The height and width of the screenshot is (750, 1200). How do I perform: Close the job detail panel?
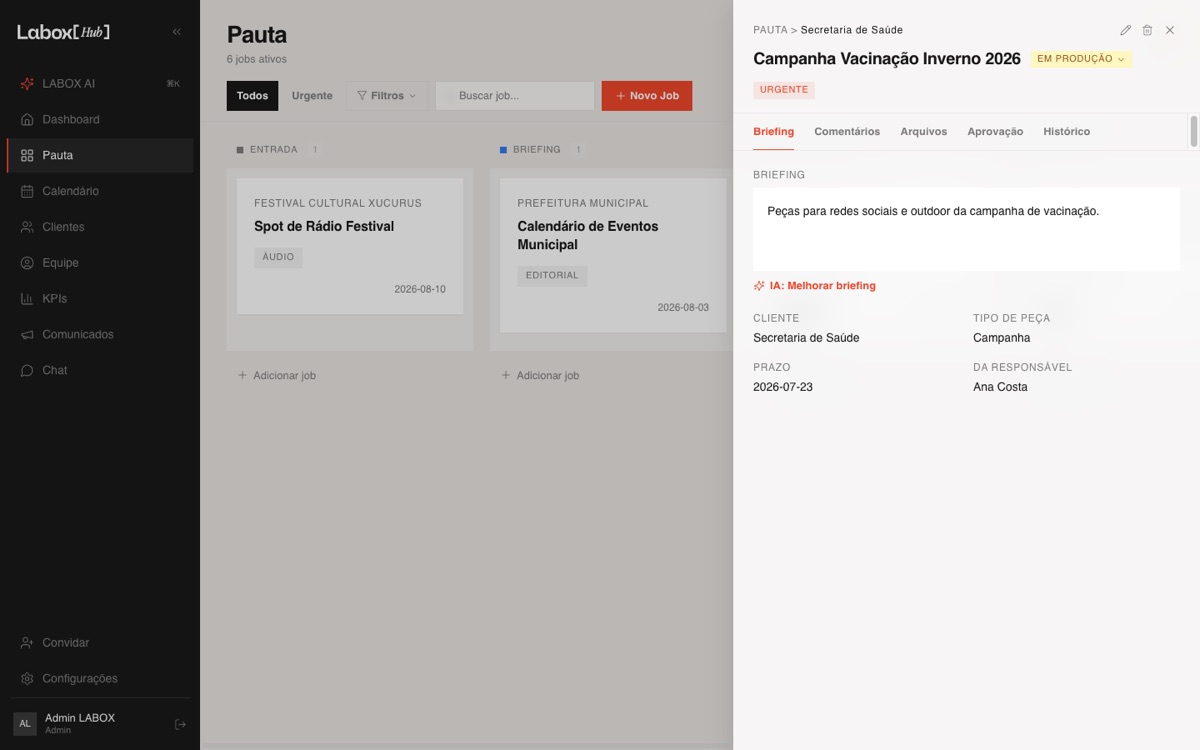click(x=1170, y=31)
